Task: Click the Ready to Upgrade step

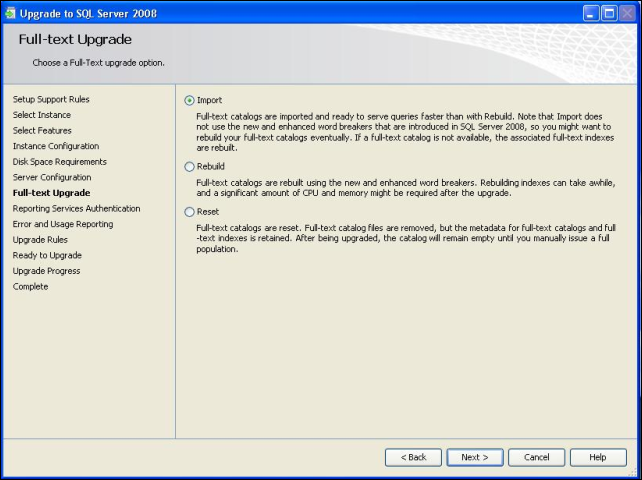Action: point(47,255)
